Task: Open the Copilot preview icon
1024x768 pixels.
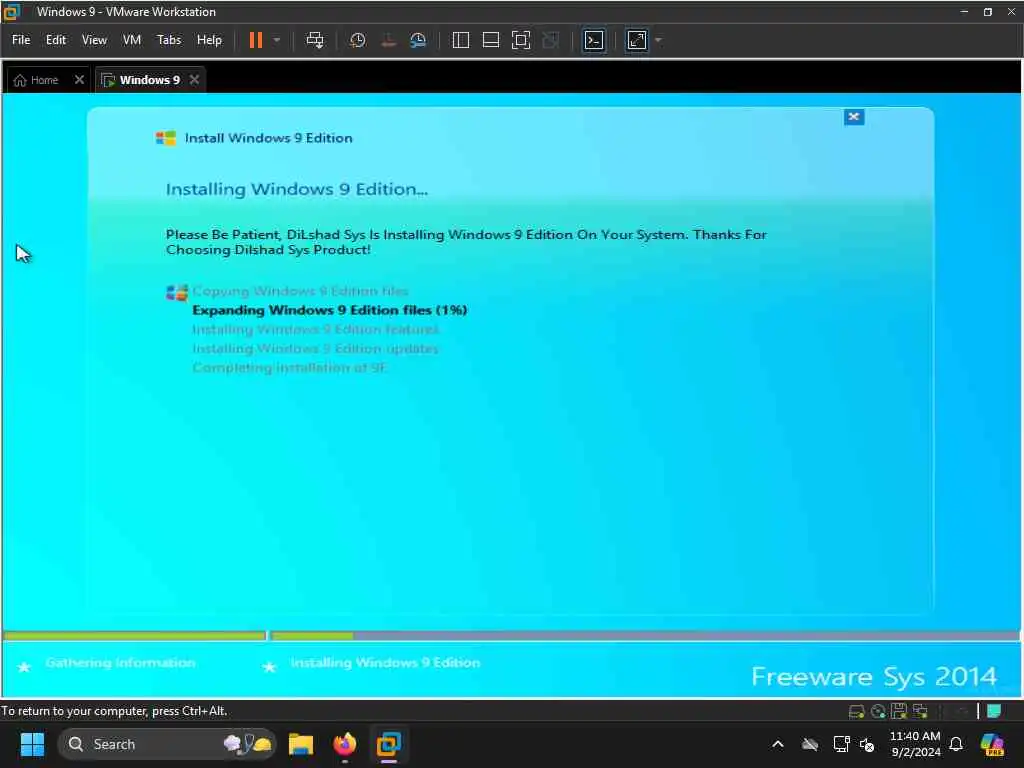Action: pyautogui.click(x=991, y=744)
